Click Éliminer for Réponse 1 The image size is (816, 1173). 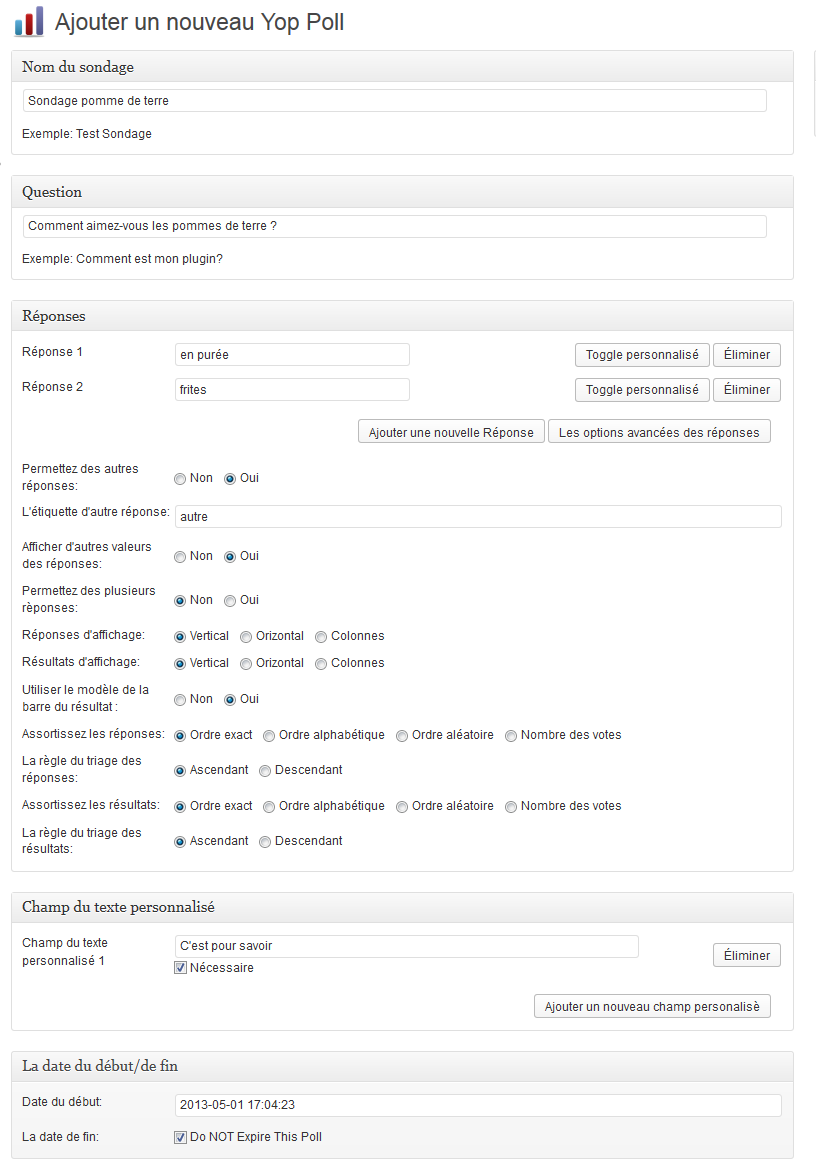[746, 355]
